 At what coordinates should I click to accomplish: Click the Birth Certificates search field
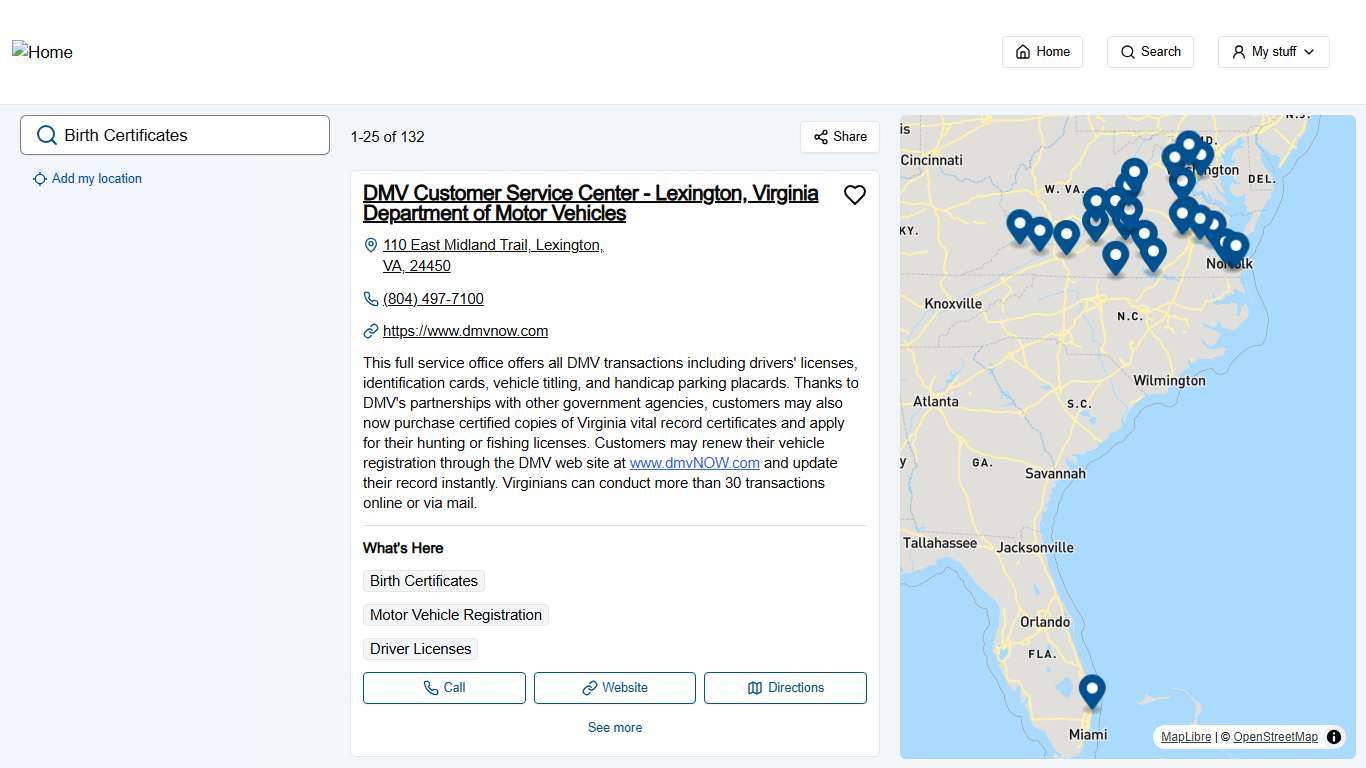tap(190, 136)
